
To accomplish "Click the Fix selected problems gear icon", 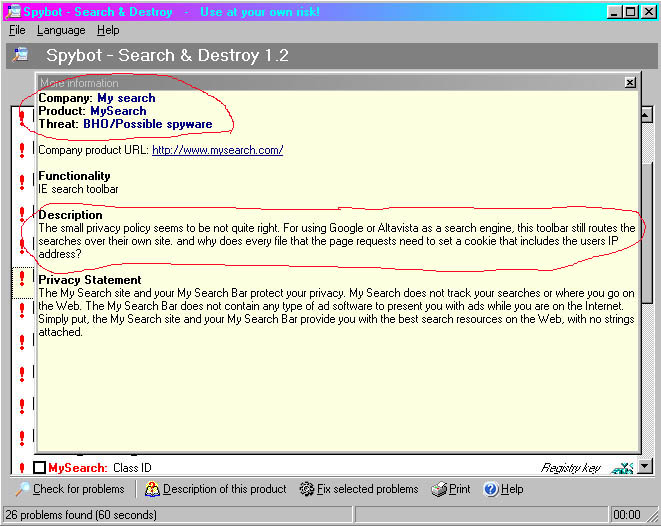I will pyautogui.click(x=307, y=490).
